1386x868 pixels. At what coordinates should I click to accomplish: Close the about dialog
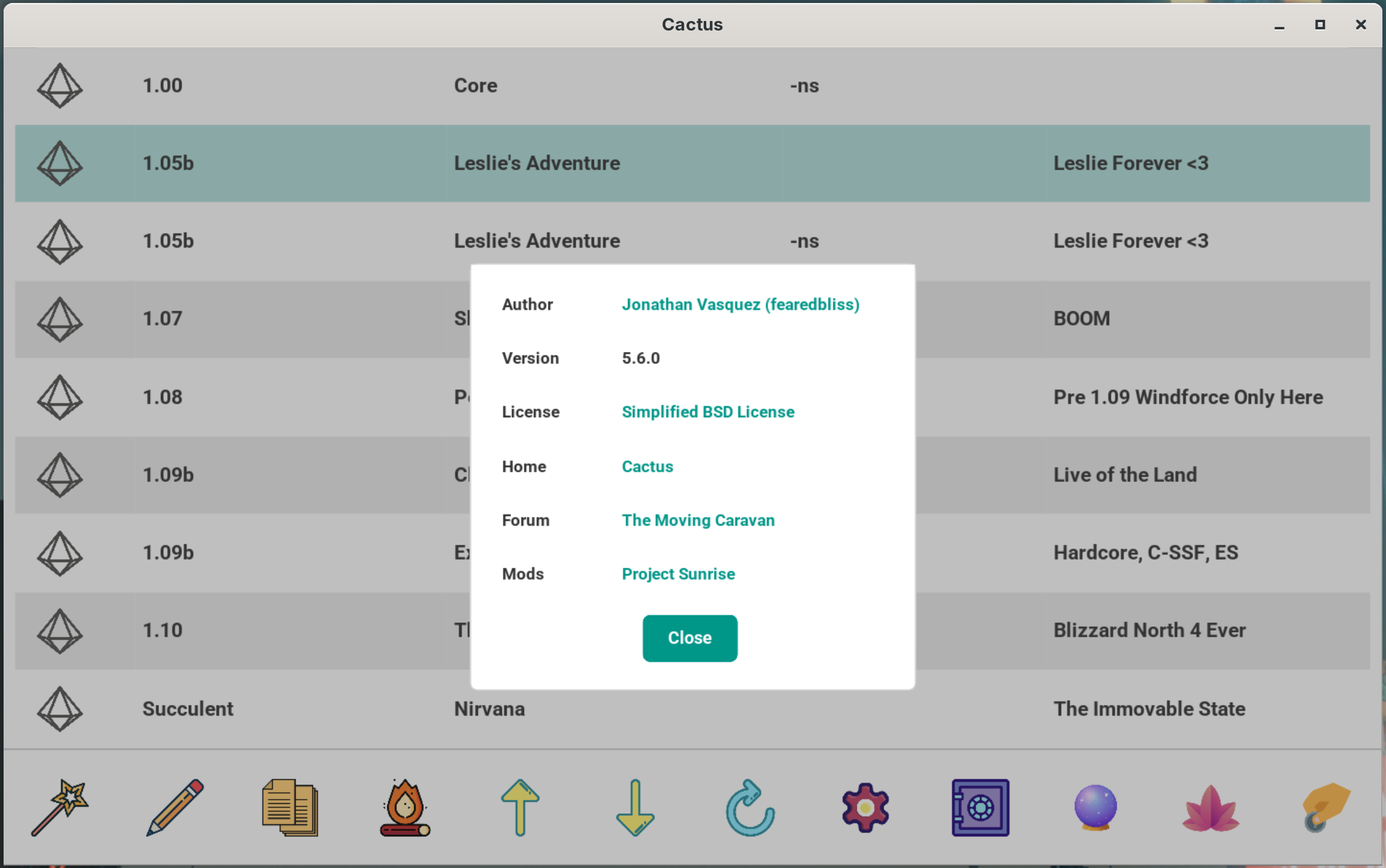click(x=689, y=638)
